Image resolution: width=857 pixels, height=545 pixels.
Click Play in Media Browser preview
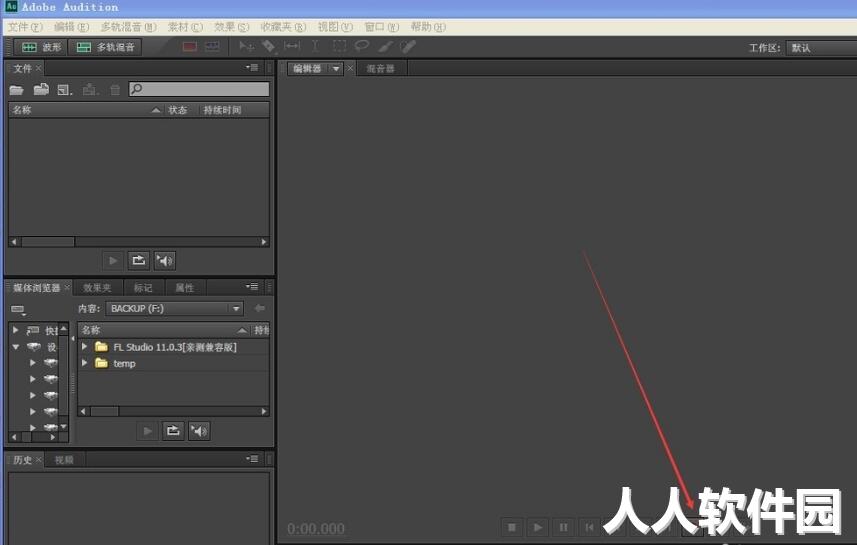[148, 431]
